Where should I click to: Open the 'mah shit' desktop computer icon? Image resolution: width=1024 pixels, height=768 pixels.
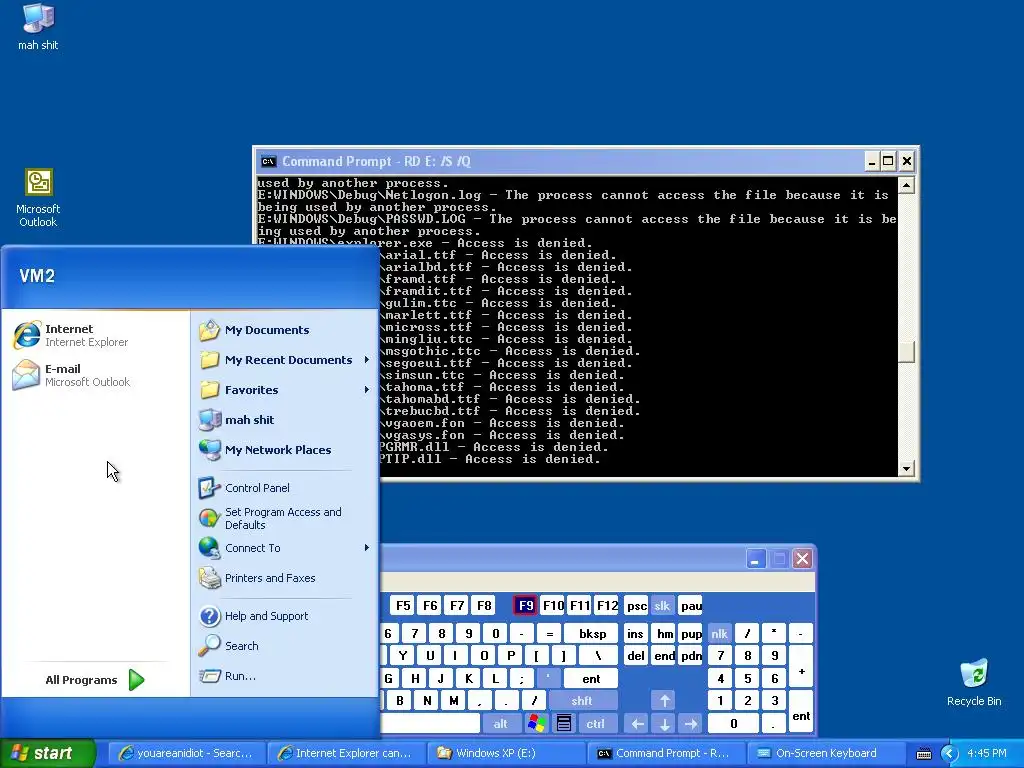tap(38, 26)
